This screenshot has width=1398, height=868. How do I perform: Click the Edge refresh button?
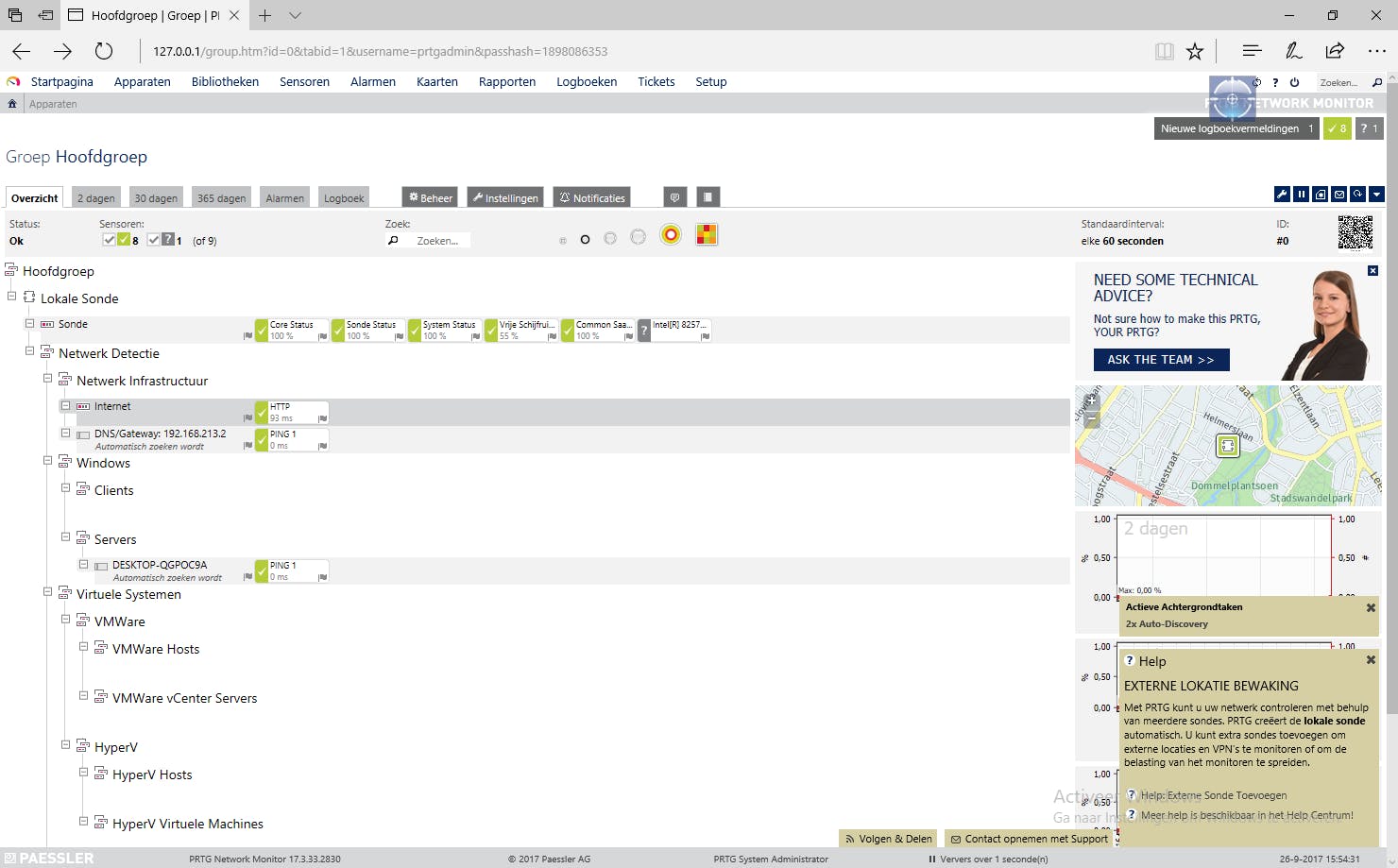[x=104, y=51]
